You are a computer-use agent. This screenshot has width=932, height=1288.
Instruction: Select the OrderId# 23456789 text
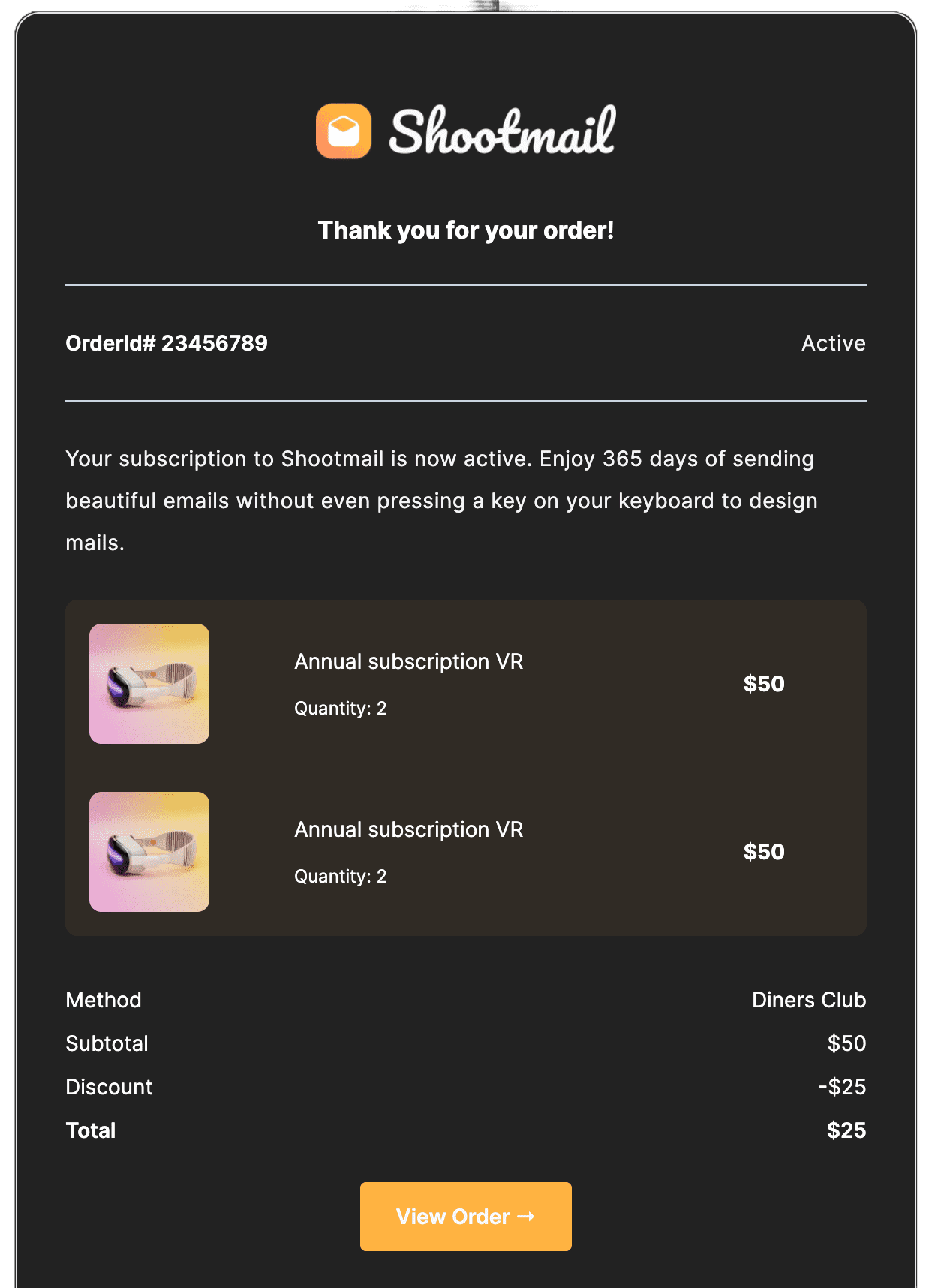click(x=167, y=343)
